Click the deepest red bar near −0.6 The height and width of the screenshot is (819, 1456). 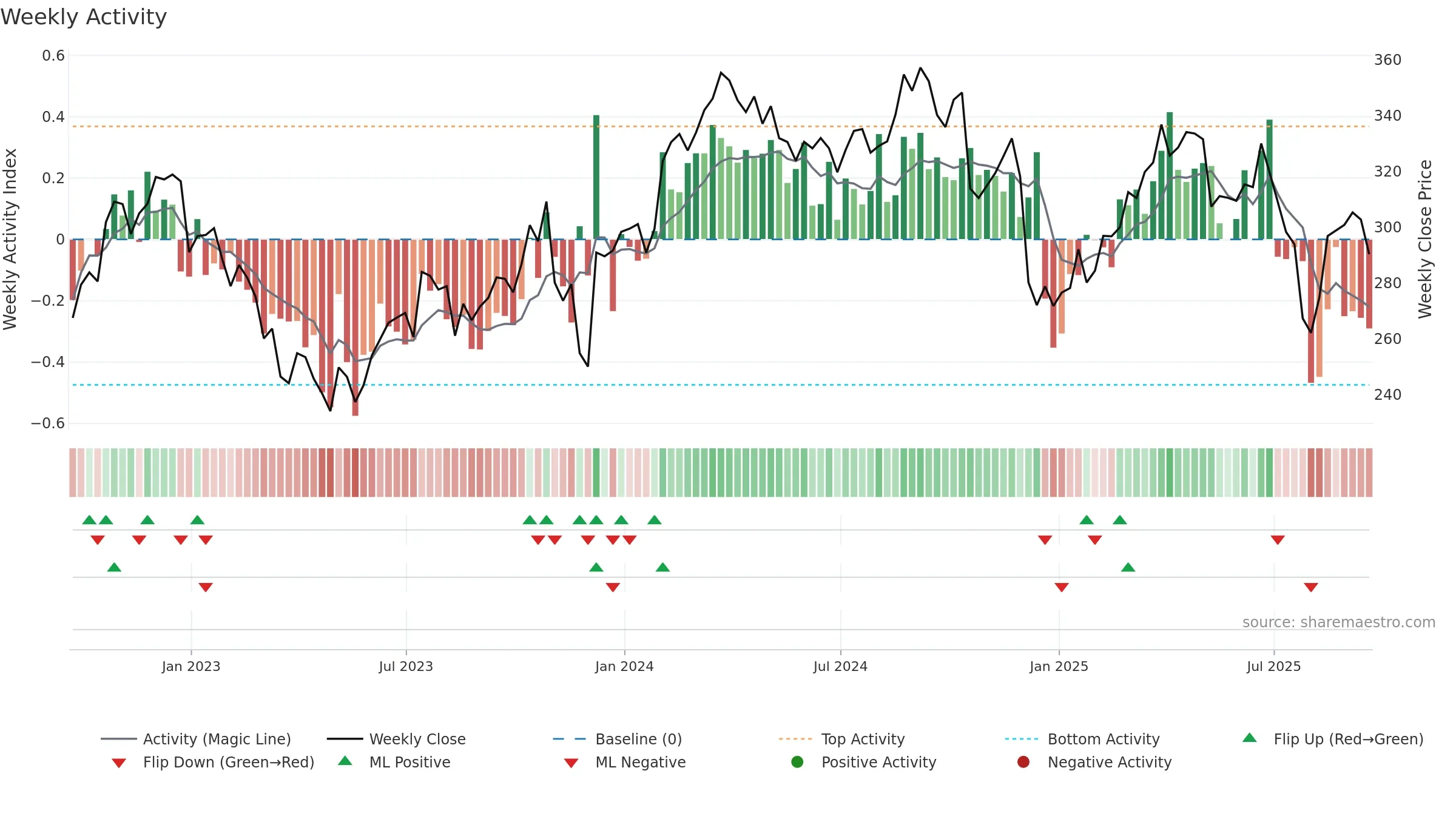click(355, 328)
